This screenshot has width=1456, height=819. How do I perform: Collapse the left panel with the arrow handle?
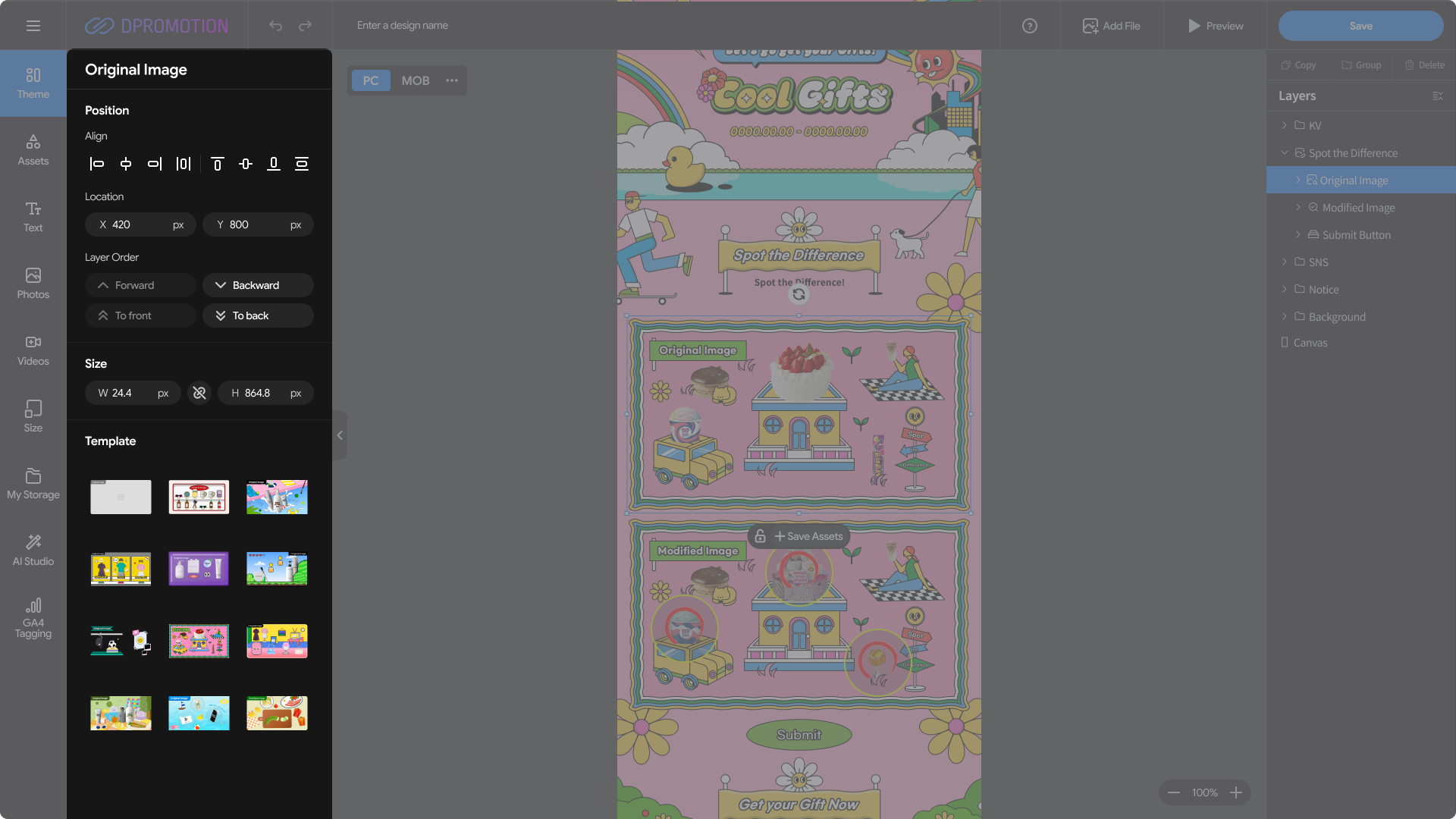coord(340,435)
